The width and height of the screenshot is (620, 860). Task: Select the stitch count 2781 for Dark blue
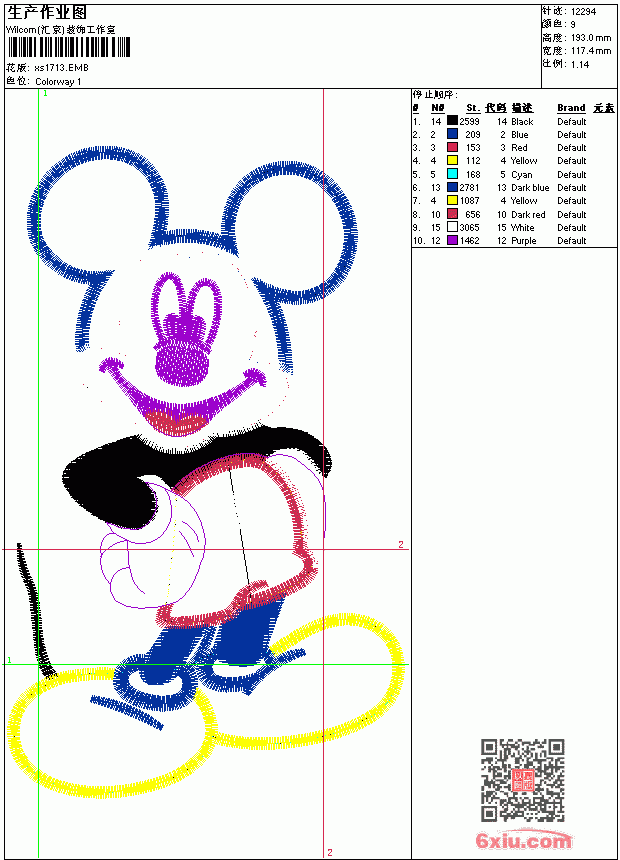[x=470, y=188]
